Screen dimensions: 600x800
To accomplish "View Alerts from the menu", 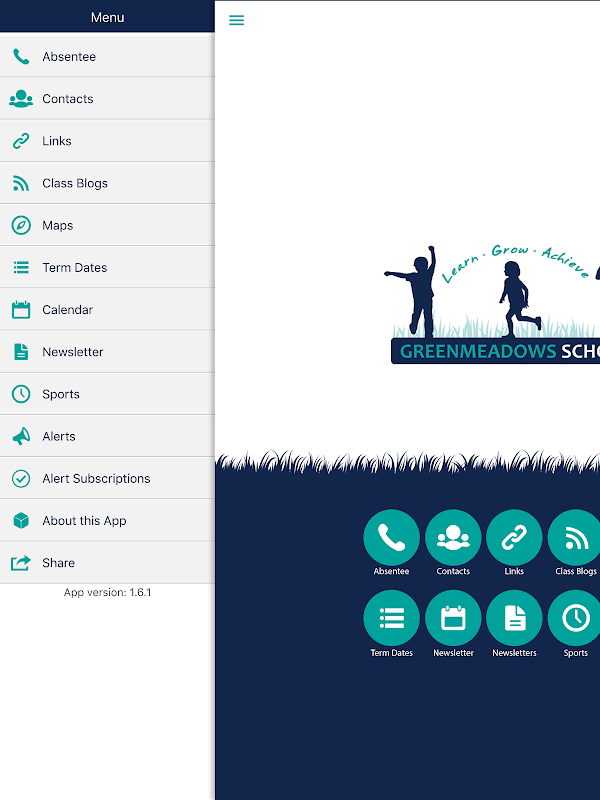I will tap(107, 436).
